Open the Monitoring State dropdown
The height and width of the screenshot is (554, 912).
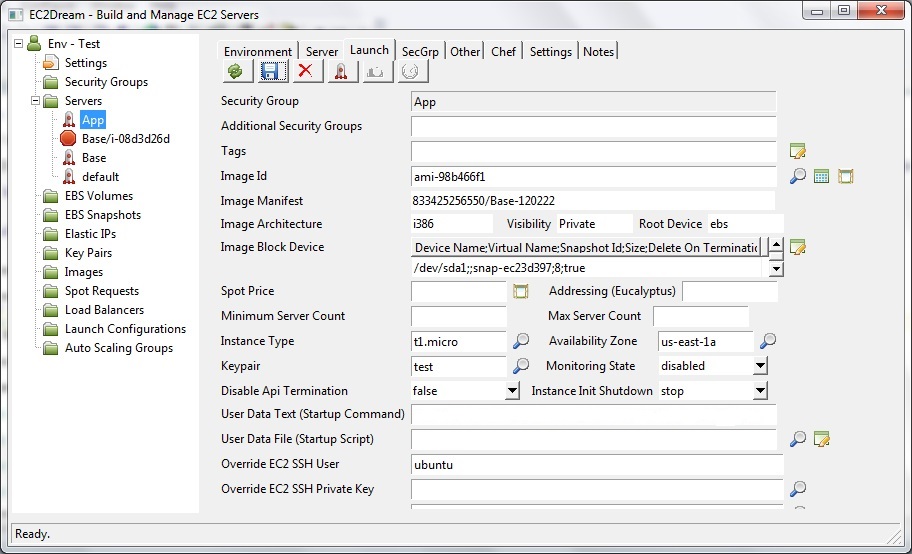(x=760, y=366)
